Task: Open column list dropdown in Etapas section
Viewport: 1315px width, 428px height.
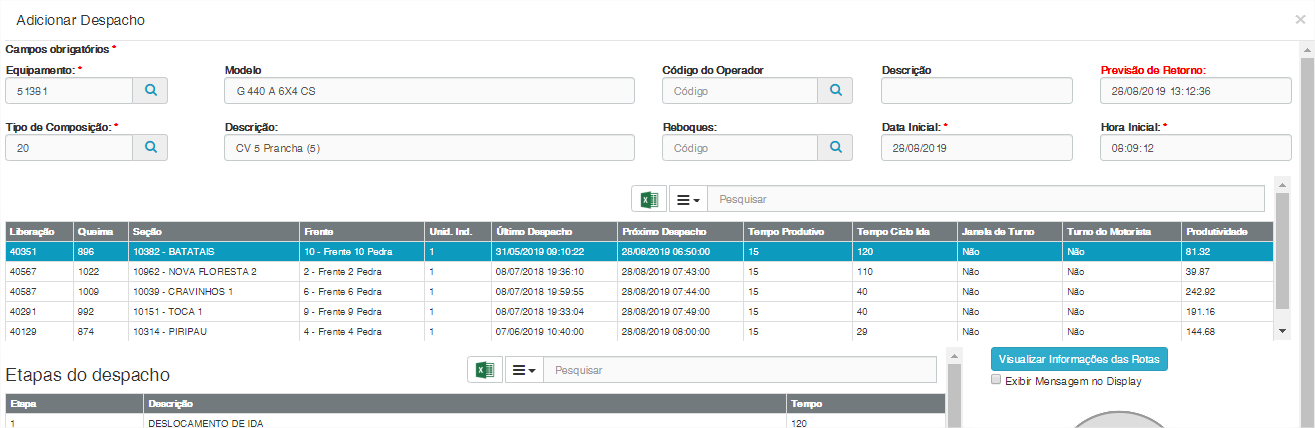Action: coord(523,370)
